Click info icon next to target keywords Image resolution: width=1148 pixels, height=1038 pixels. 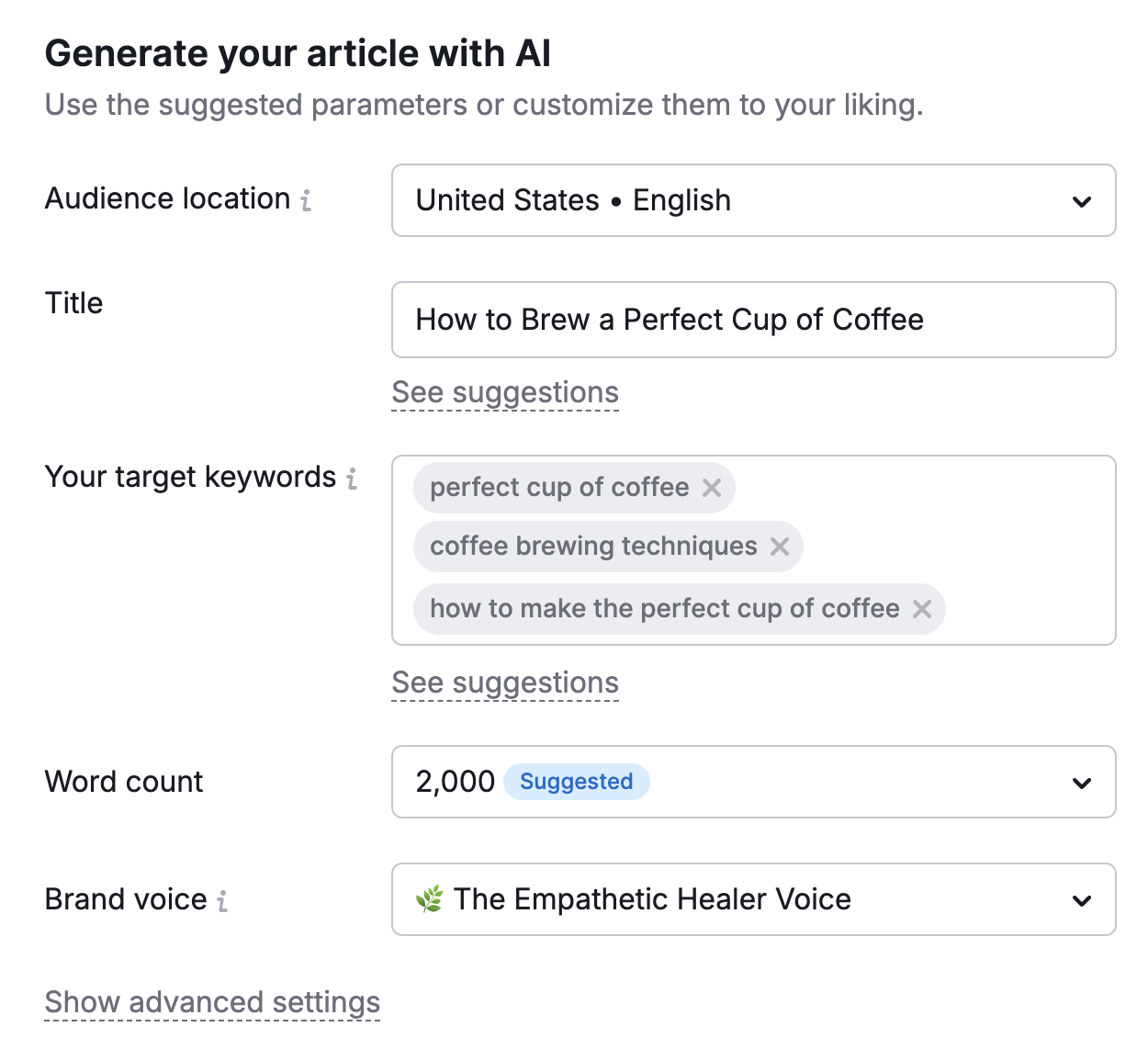(352, 479)
